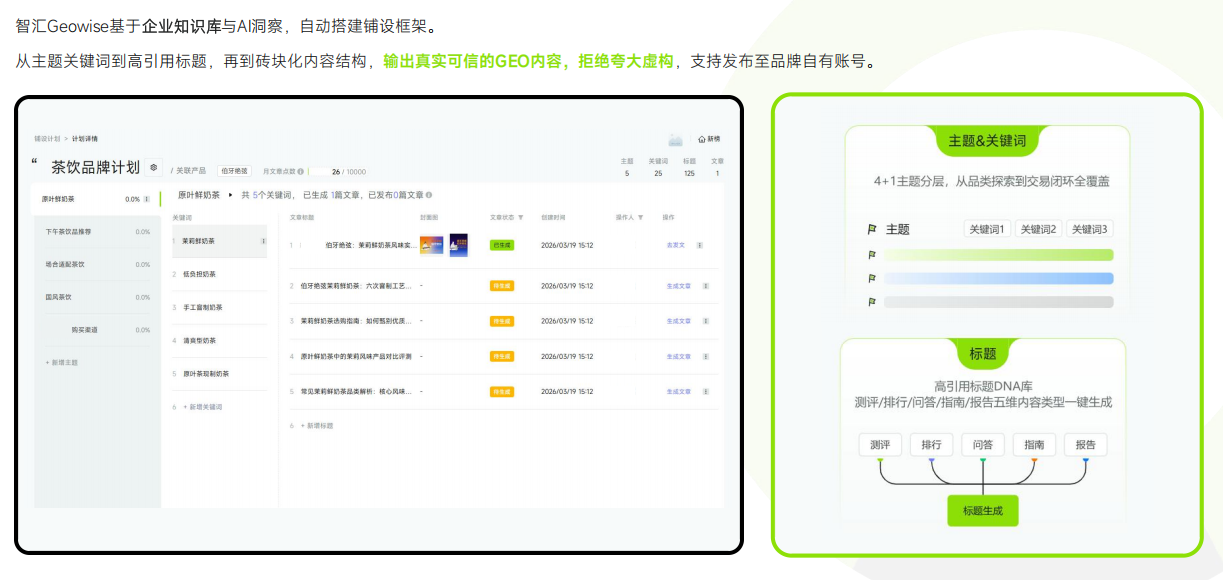
Task: Click the green gradient topic bar
Action: coord(998,255)
